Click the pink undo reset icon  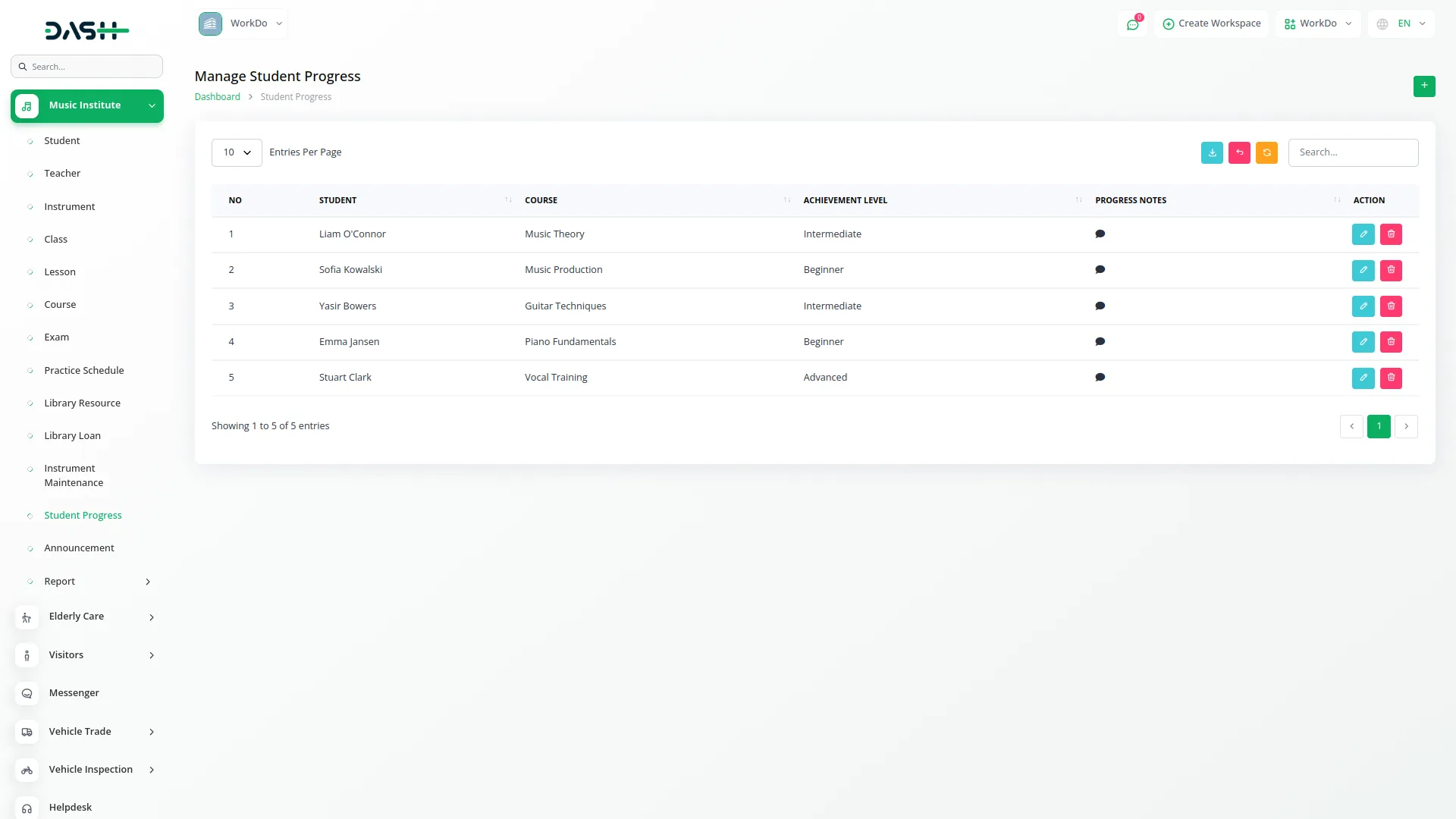(x=1239, y=152)
